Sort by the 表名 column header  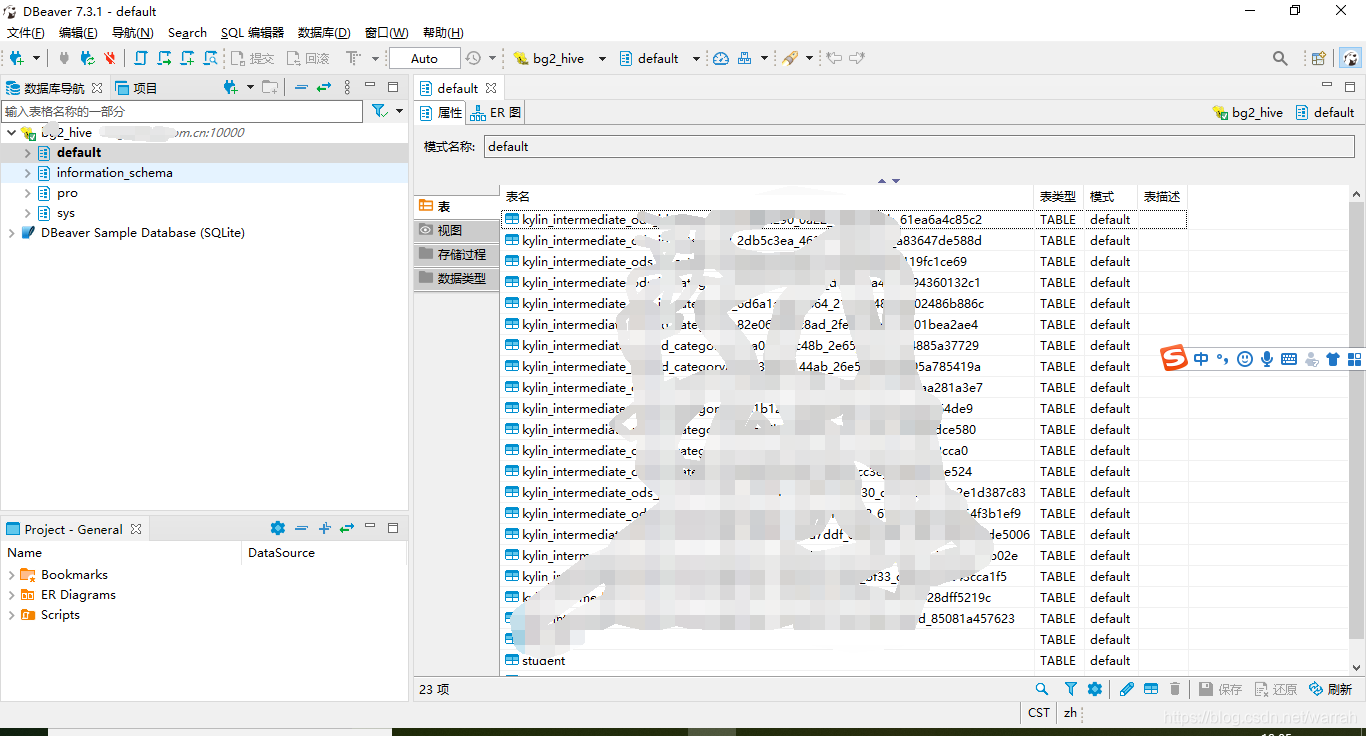click(767, 197)
